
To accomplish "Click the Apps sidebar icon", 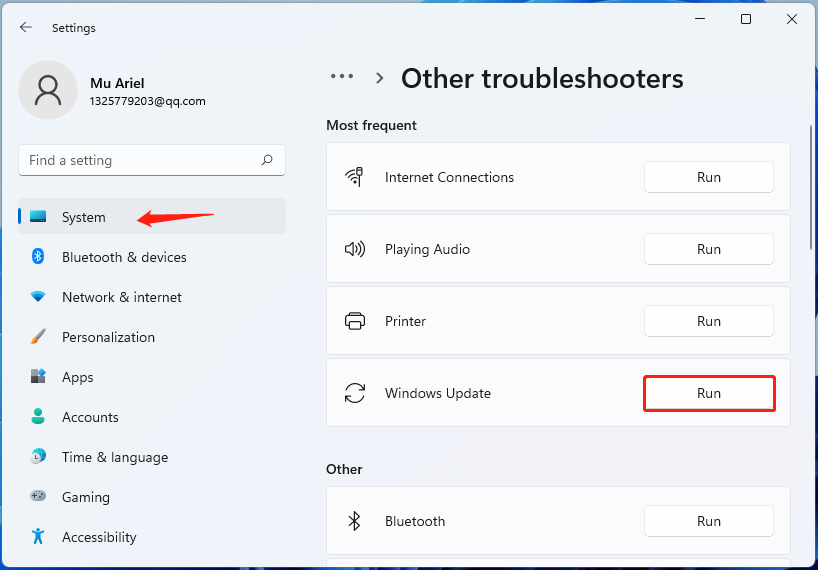I will tap(38, 376).
